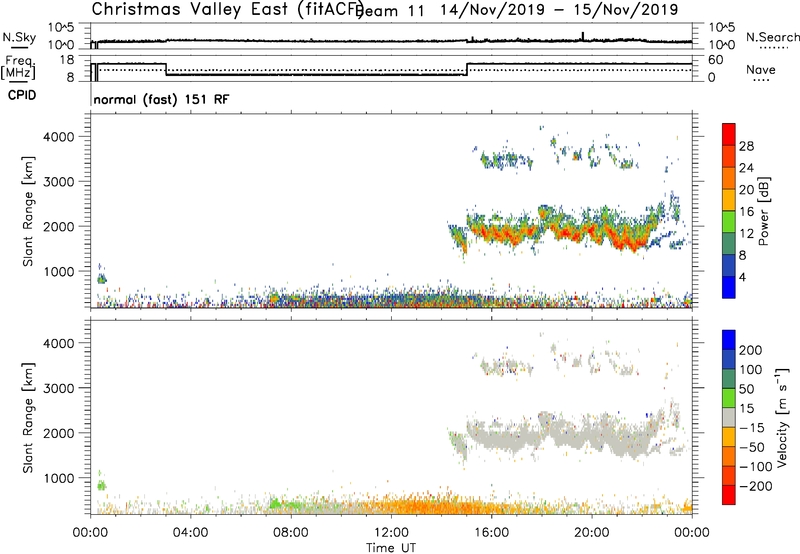Click the '-50' tick on Velocity colorbar
The image size is (800, 554).
point(750,447)
